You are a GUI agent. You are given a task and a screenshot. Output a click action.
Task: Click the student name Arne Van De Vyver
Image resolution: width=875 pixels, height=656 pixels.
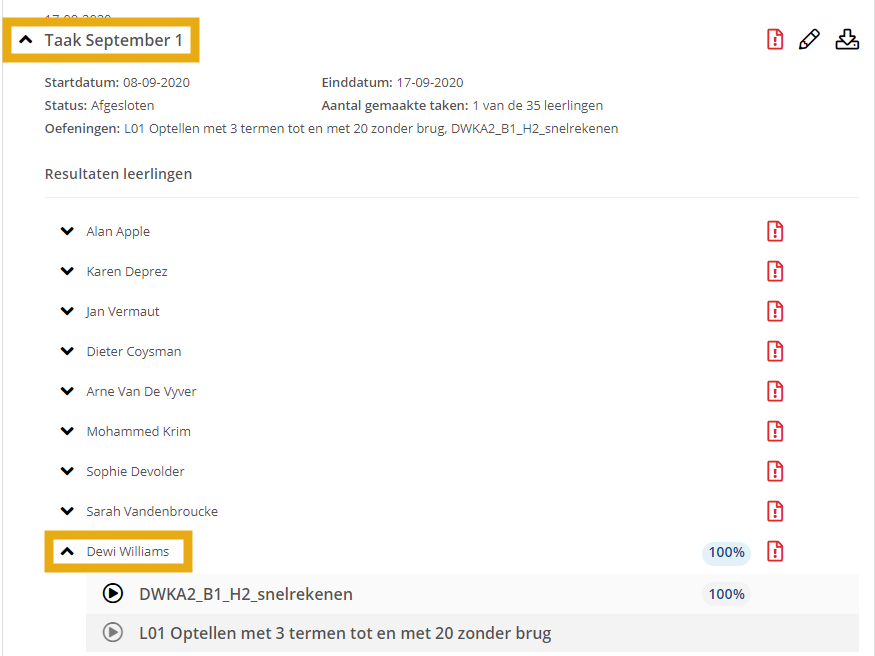141,391
